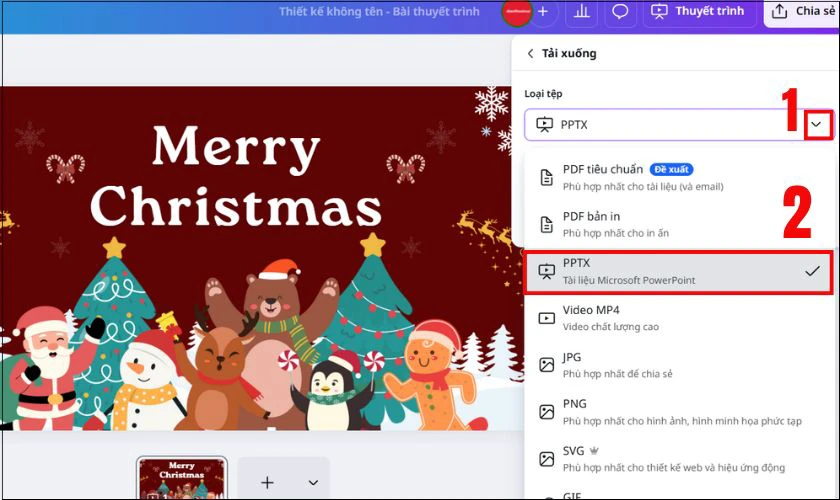
Task: Click the checkmark on PPTX row
Action: [812, 271]
